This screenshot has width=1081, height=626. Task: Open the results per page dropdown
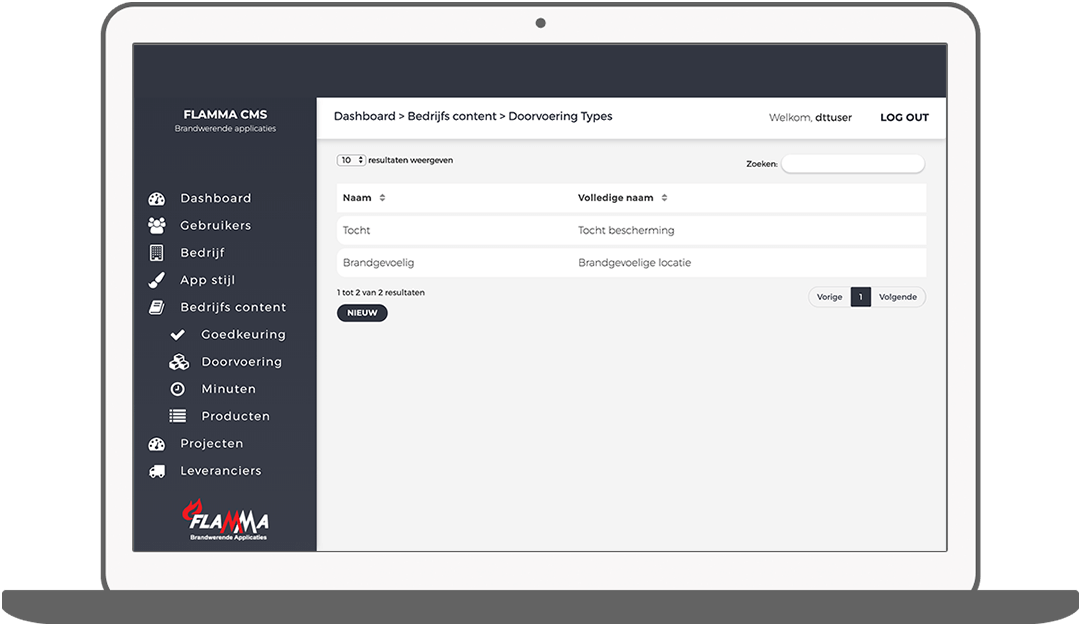pos(351,160)
